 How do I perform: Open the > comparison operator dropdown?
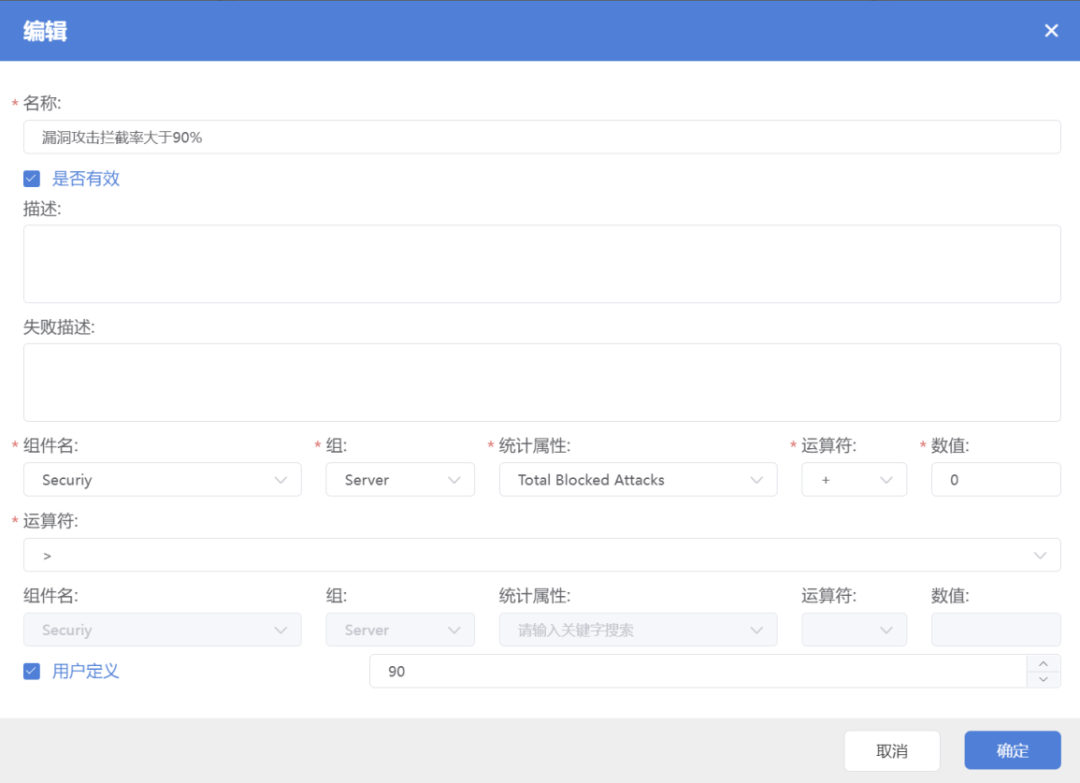(541, 555)
